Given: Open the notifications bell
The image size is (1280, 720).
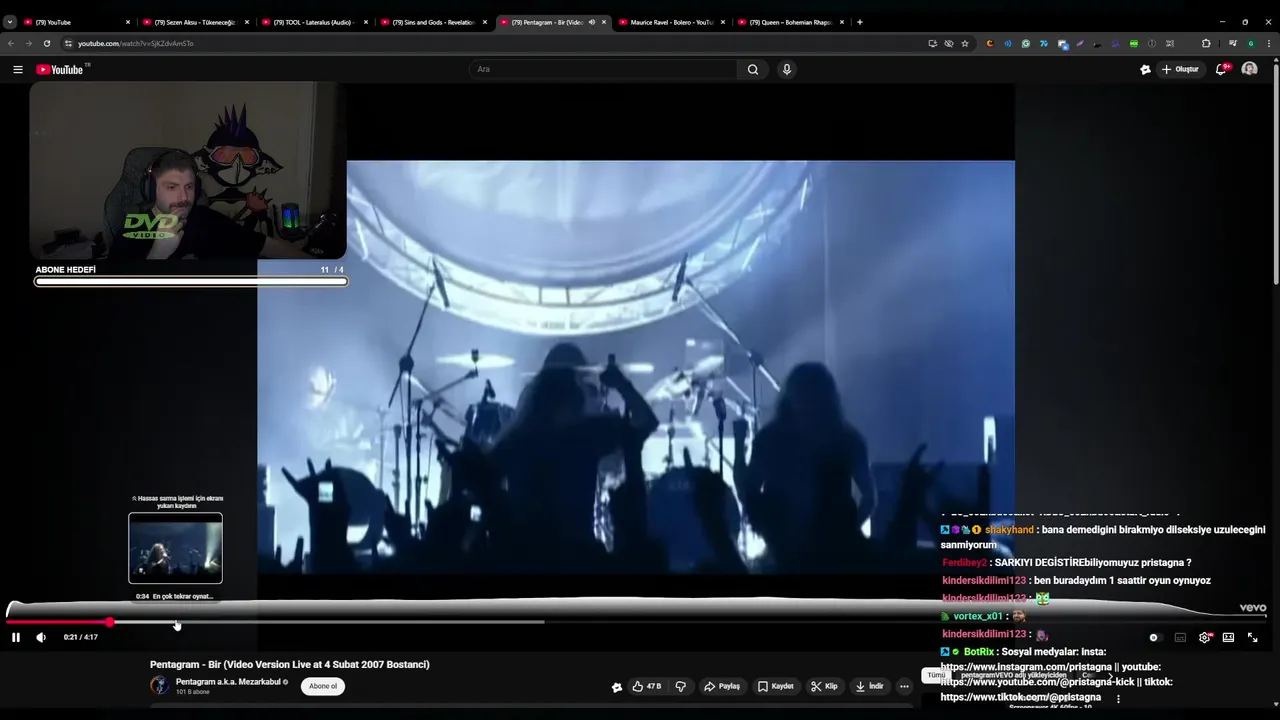Looking at the screenshot, I should coord(1221,69).
